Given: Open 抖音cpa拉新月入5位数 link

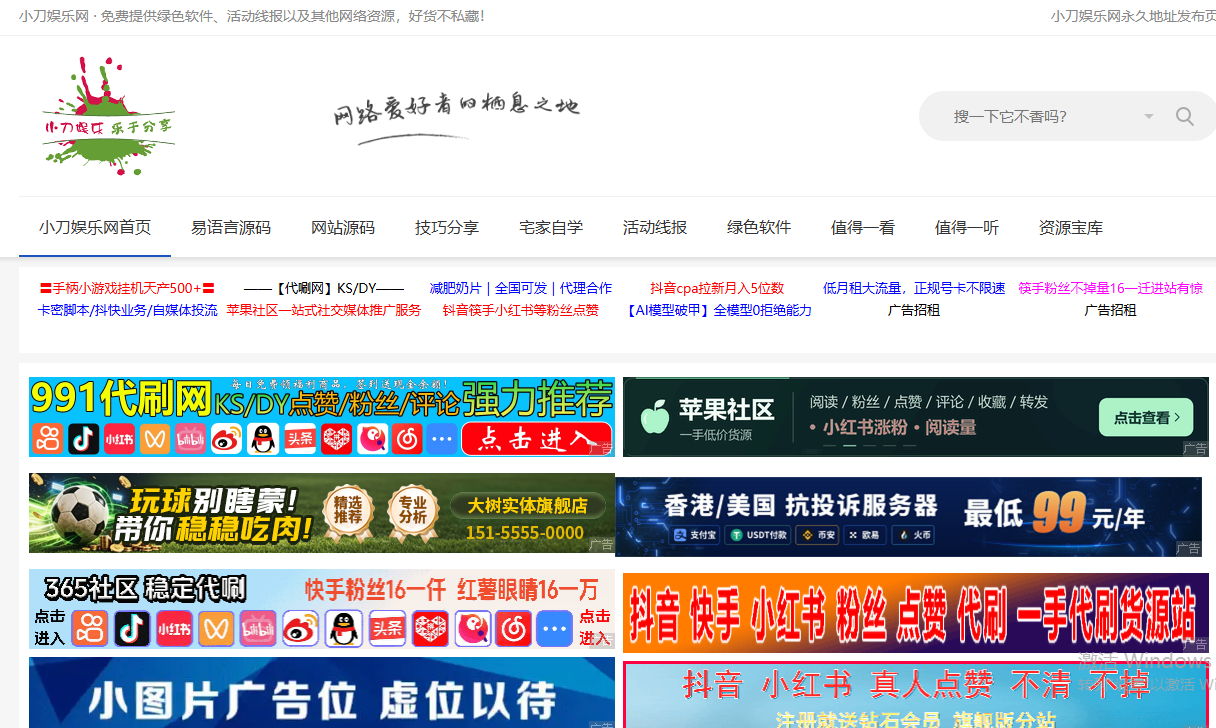Looking at the screenshot, I should [x=717, y=288].
